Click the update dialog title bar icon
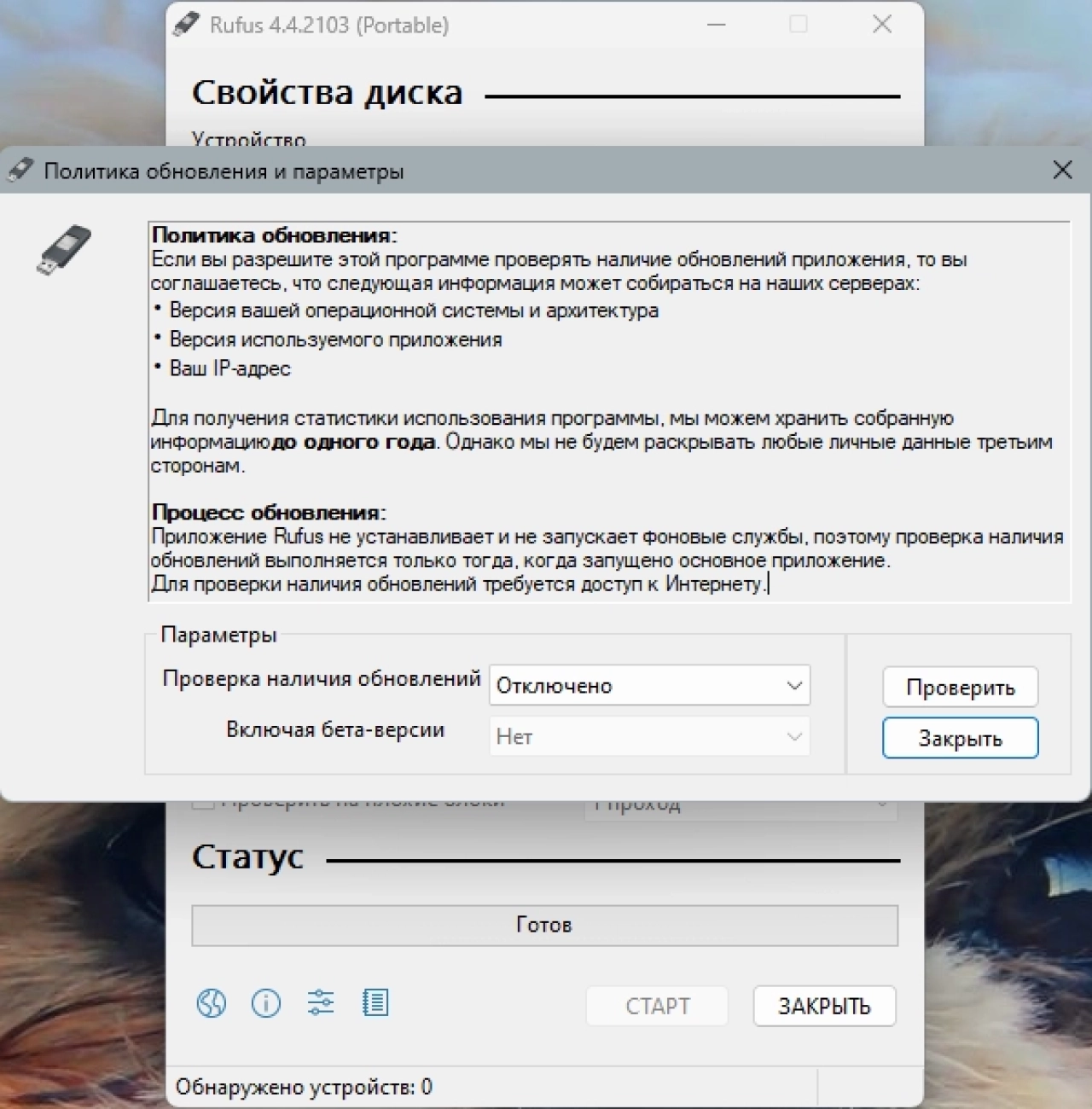This screenshot has width=1092, height=1109. 20,171
